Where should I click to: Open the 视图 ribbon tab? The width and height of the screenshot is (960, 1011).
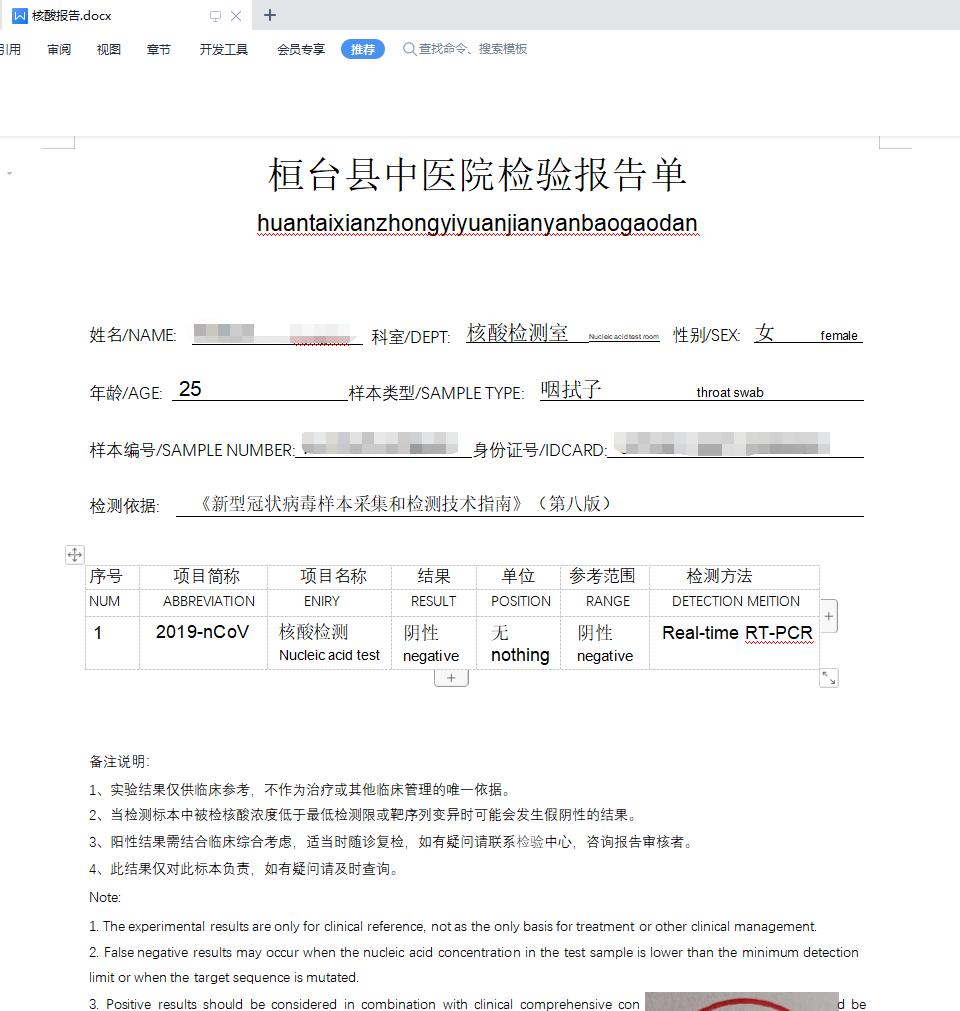(108, 49)
